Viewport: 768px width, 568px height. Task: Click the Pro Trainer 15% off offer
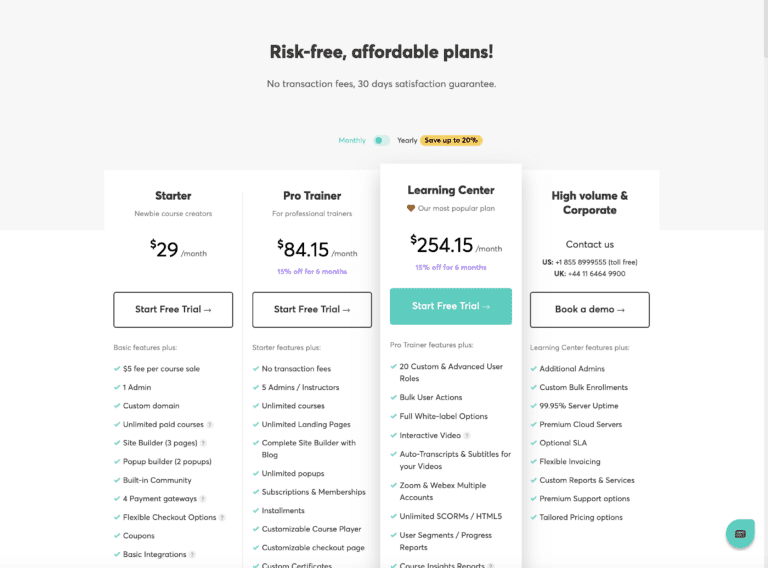(x=312, y=272)
